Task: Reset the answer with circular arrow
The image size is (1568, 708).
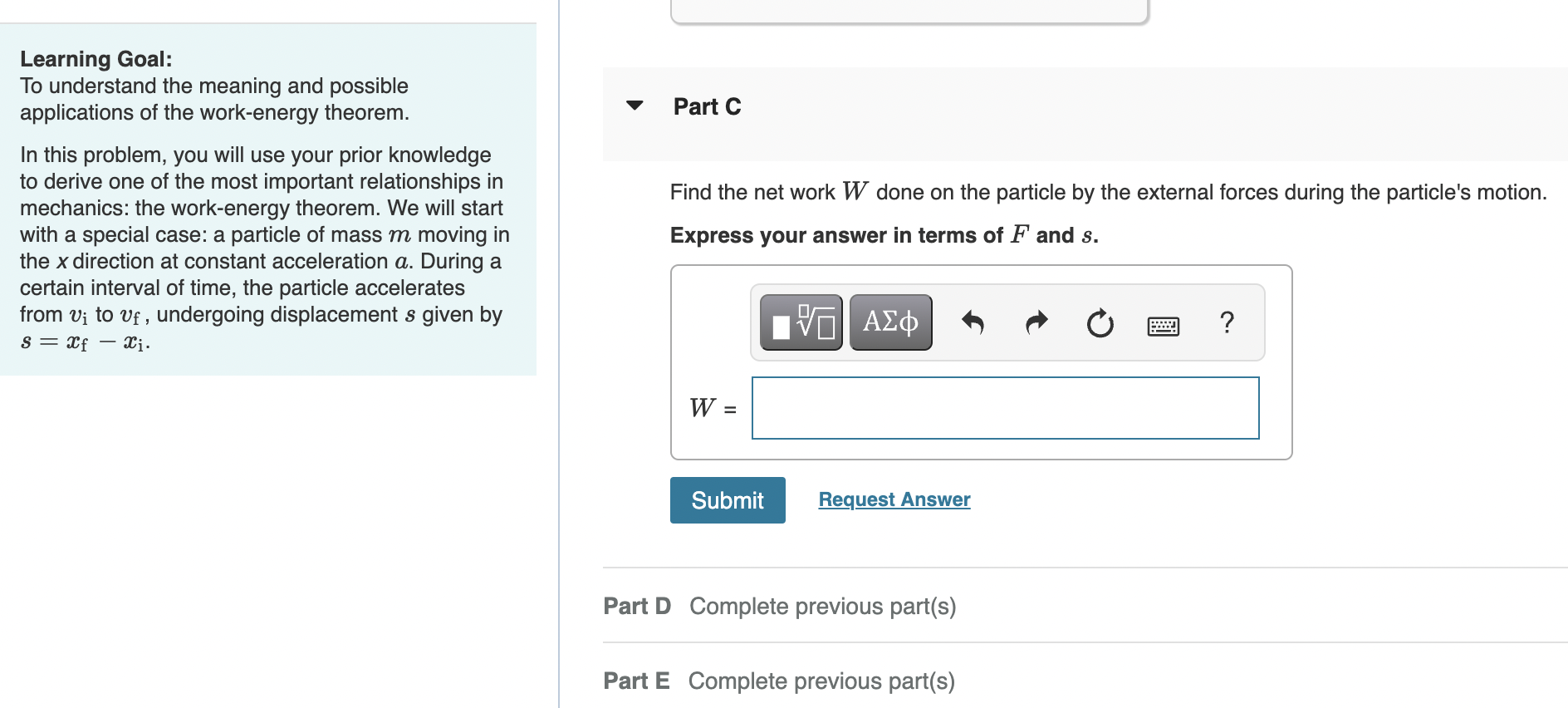Action: click(x=1100, y=322)
